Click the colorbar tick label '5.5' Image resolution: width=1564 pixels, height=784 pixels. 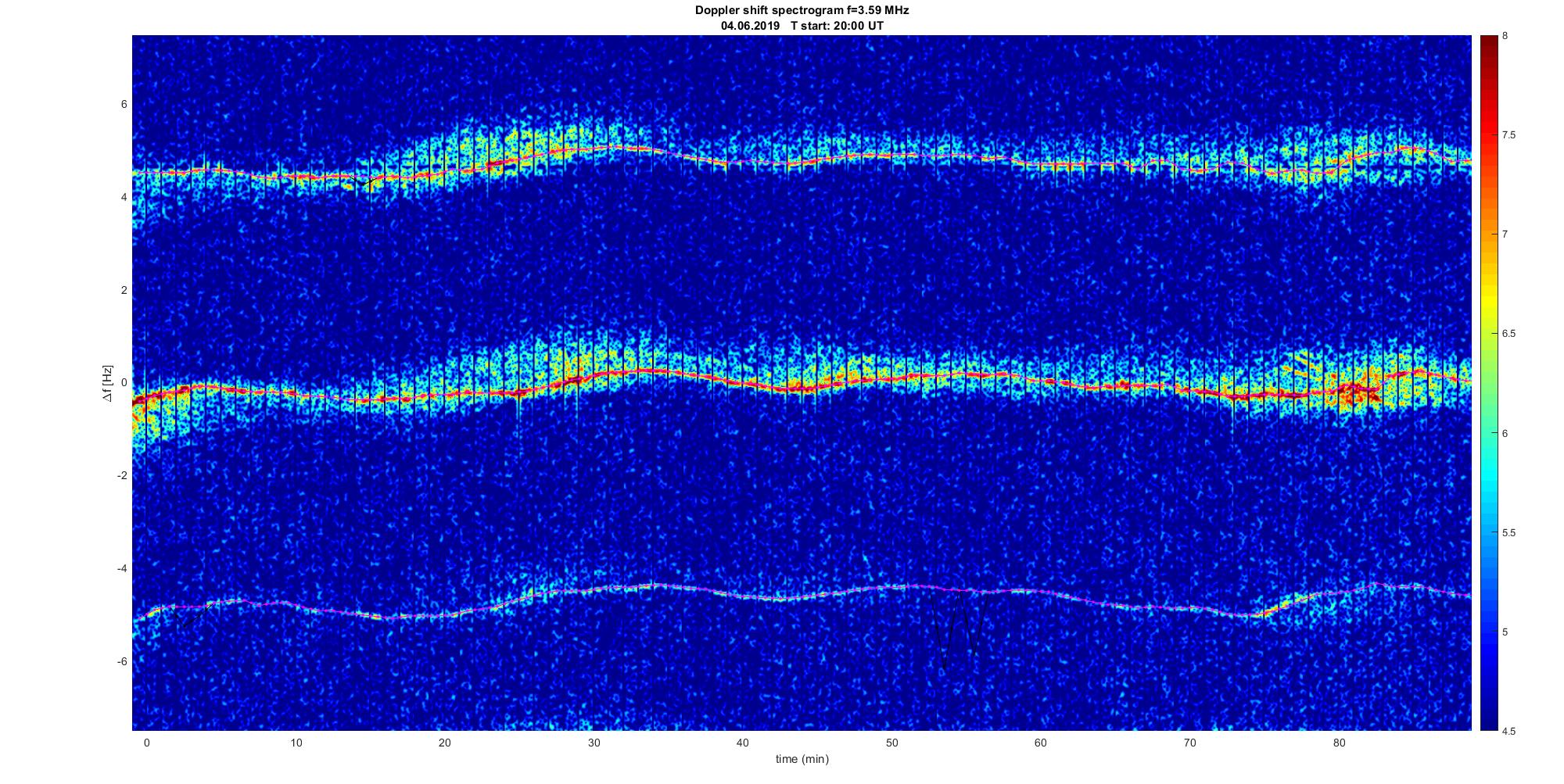coord(1509,533)
